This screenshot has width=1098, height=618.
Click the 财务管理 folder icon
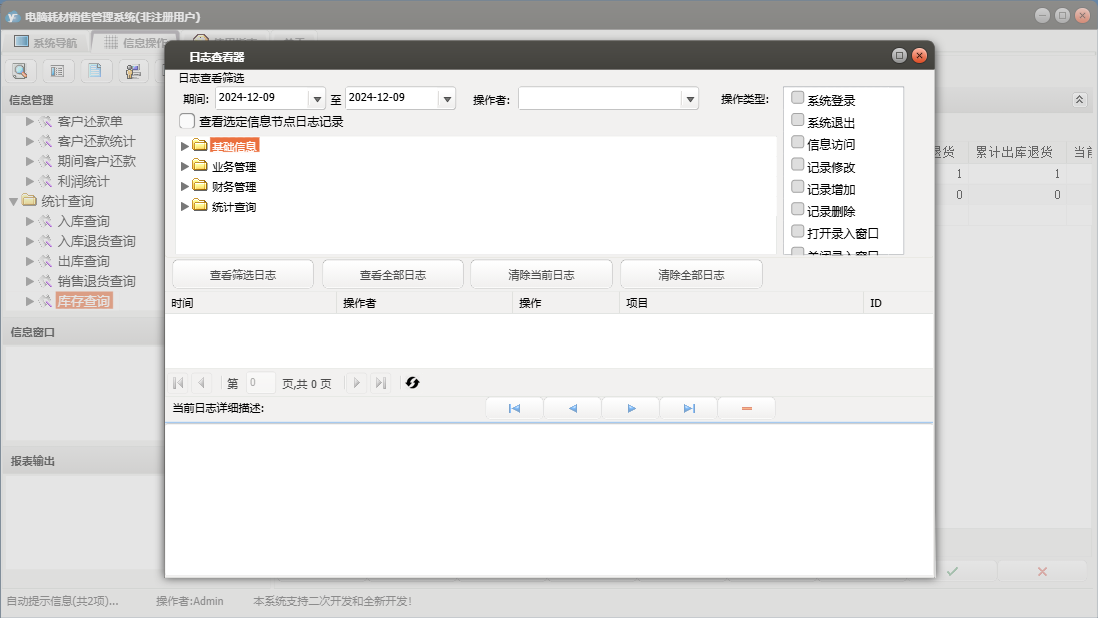(200, 186)
